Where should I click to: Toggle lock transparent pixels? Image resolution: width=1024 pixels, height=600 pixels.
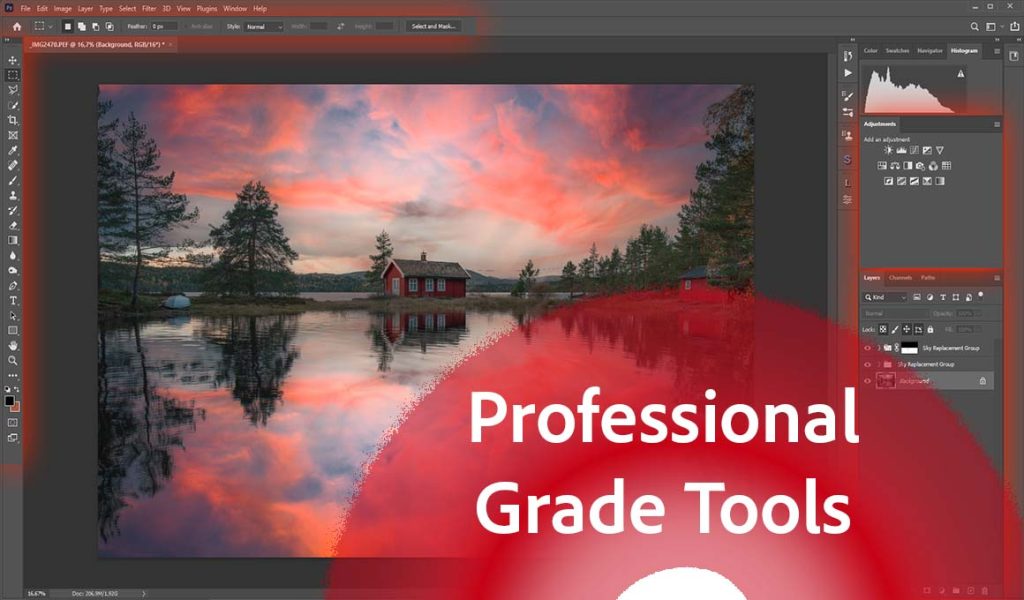(x=883, y=330)
